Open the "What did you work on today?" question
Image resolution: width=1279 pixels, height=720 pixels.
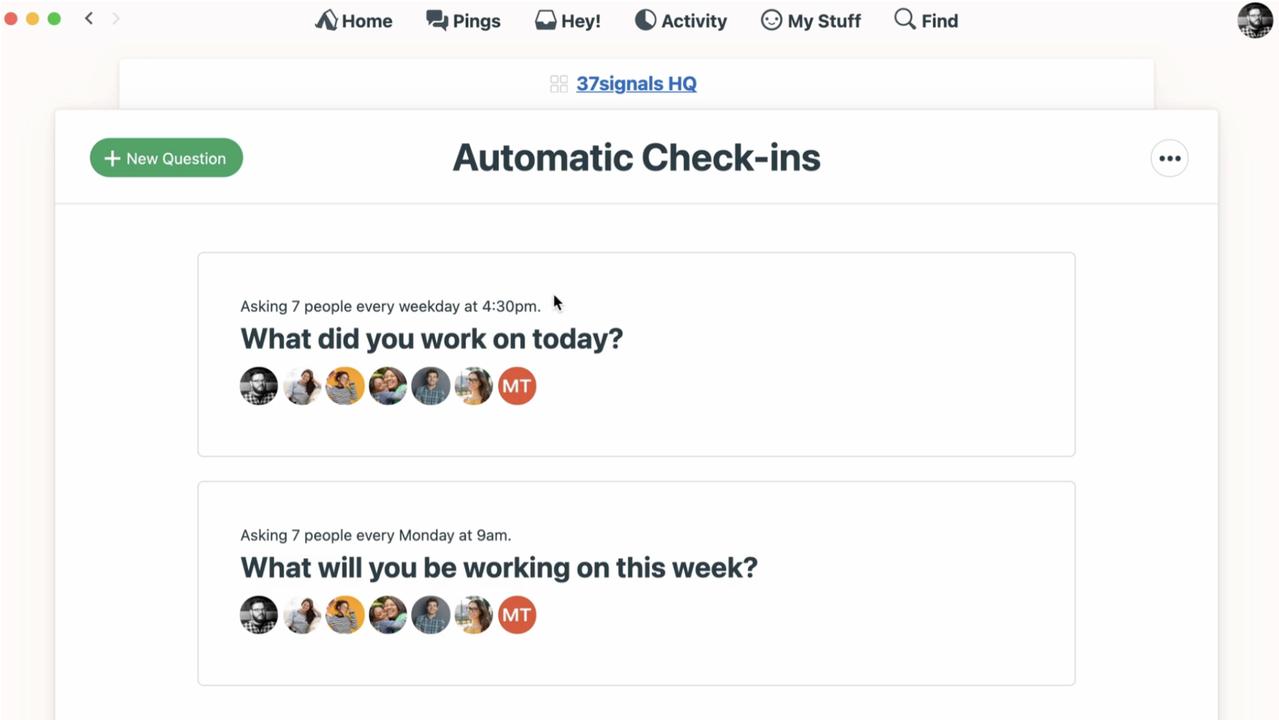point(431,339)
